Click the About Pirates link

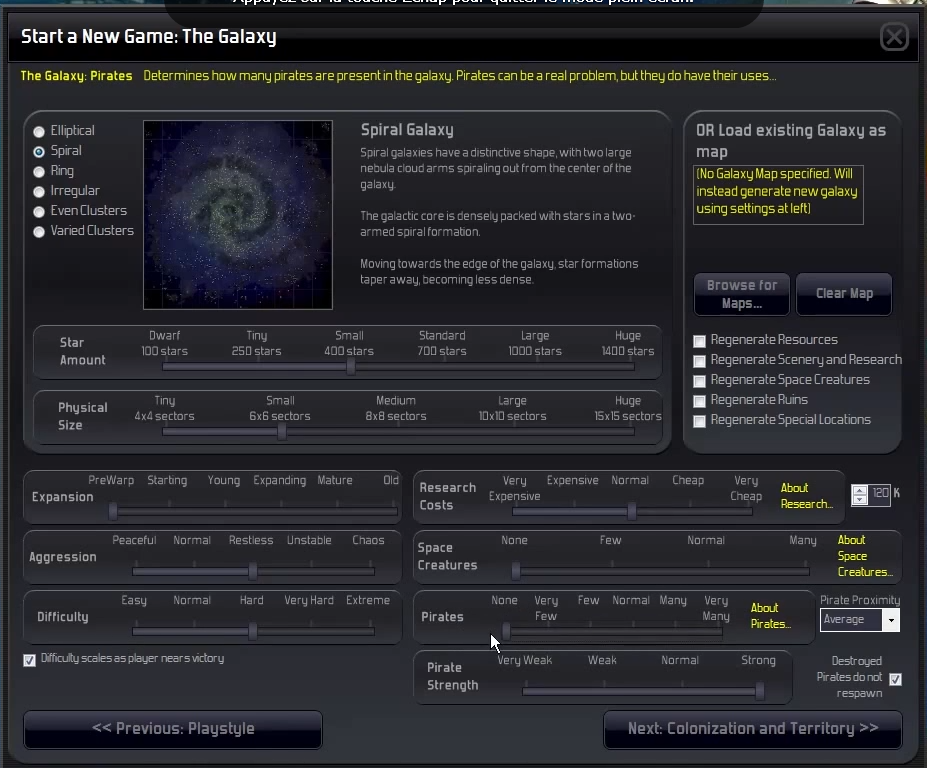pos(769,616)
